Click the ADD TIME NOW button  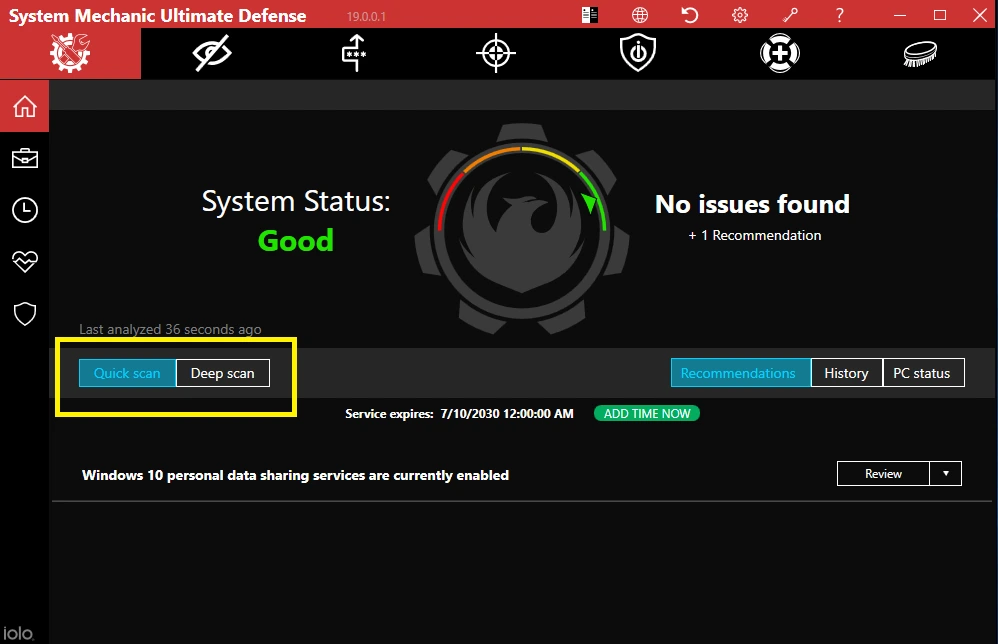click(647, 414)
